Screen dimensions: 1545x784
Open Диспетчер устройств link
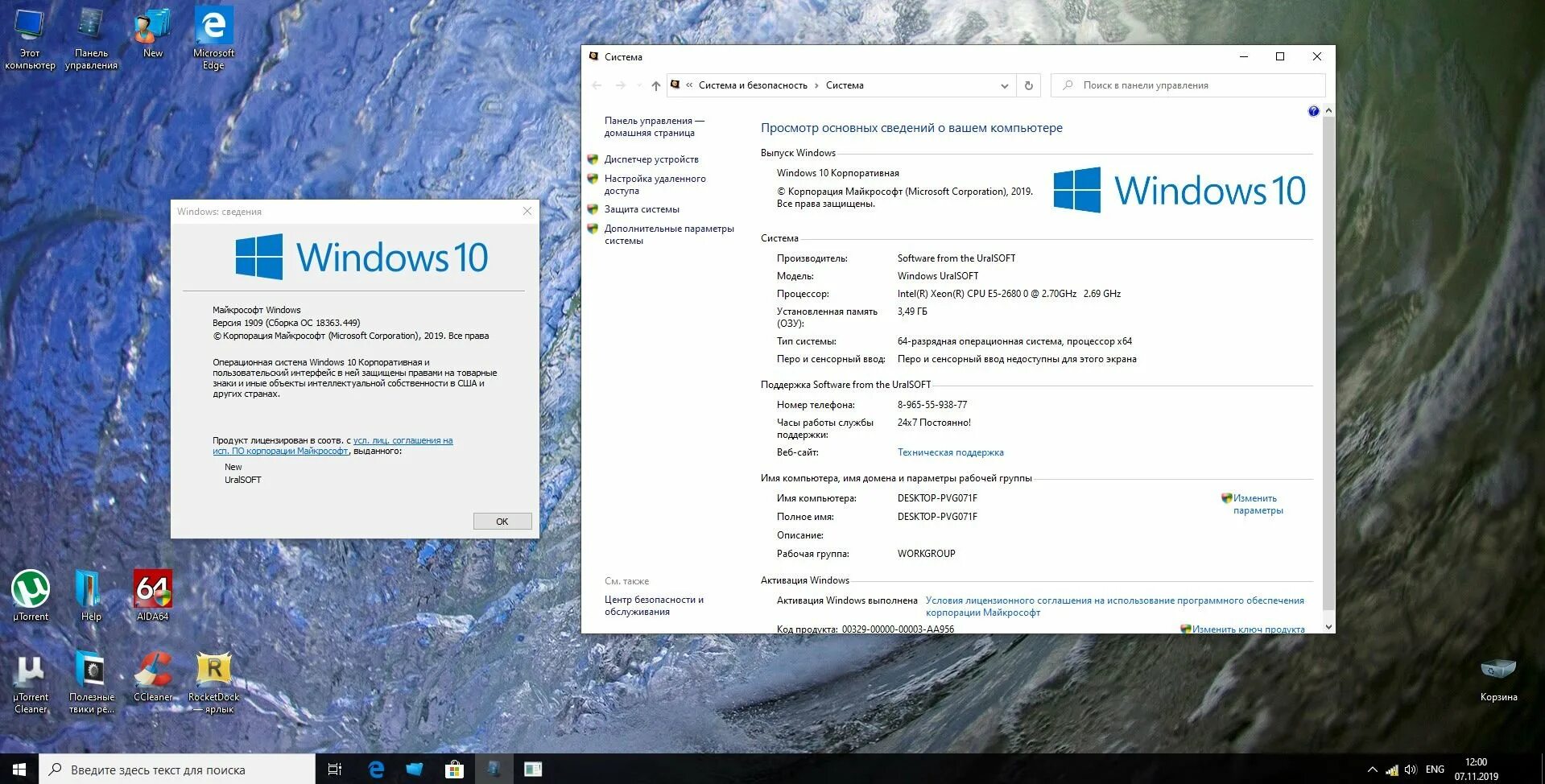pos(651,159)
